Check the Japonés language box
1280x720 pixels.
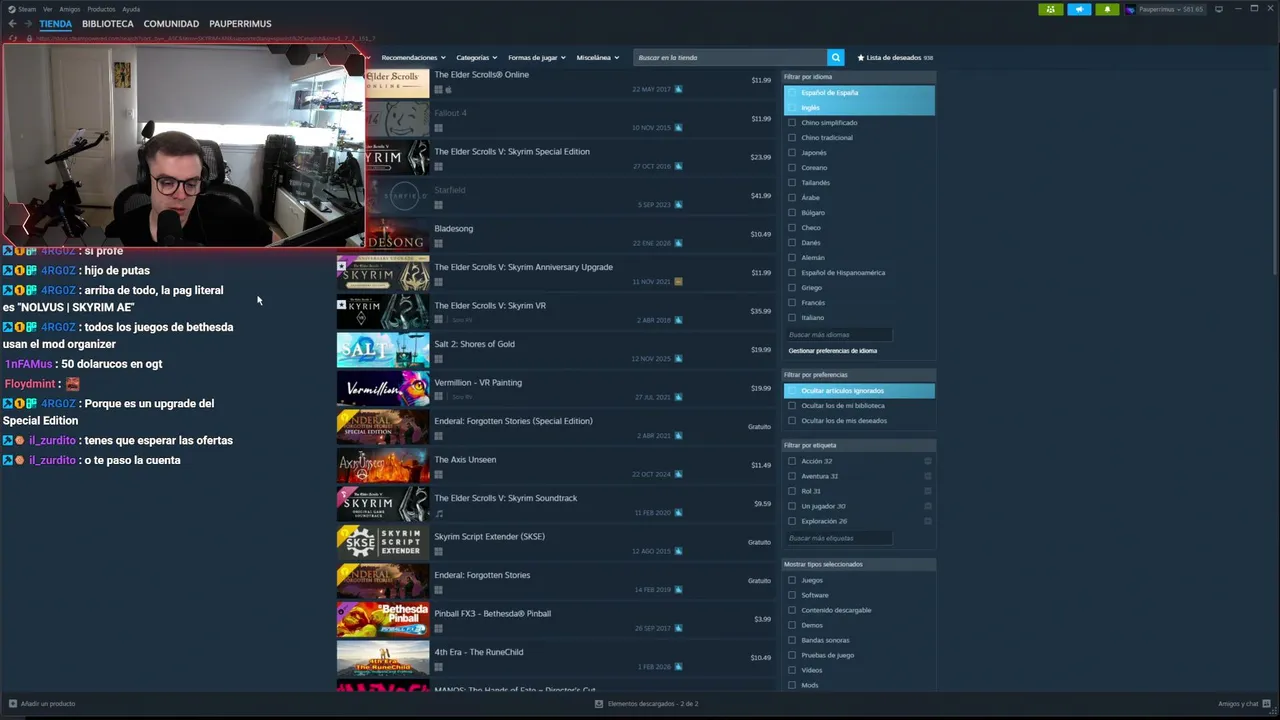792,152
